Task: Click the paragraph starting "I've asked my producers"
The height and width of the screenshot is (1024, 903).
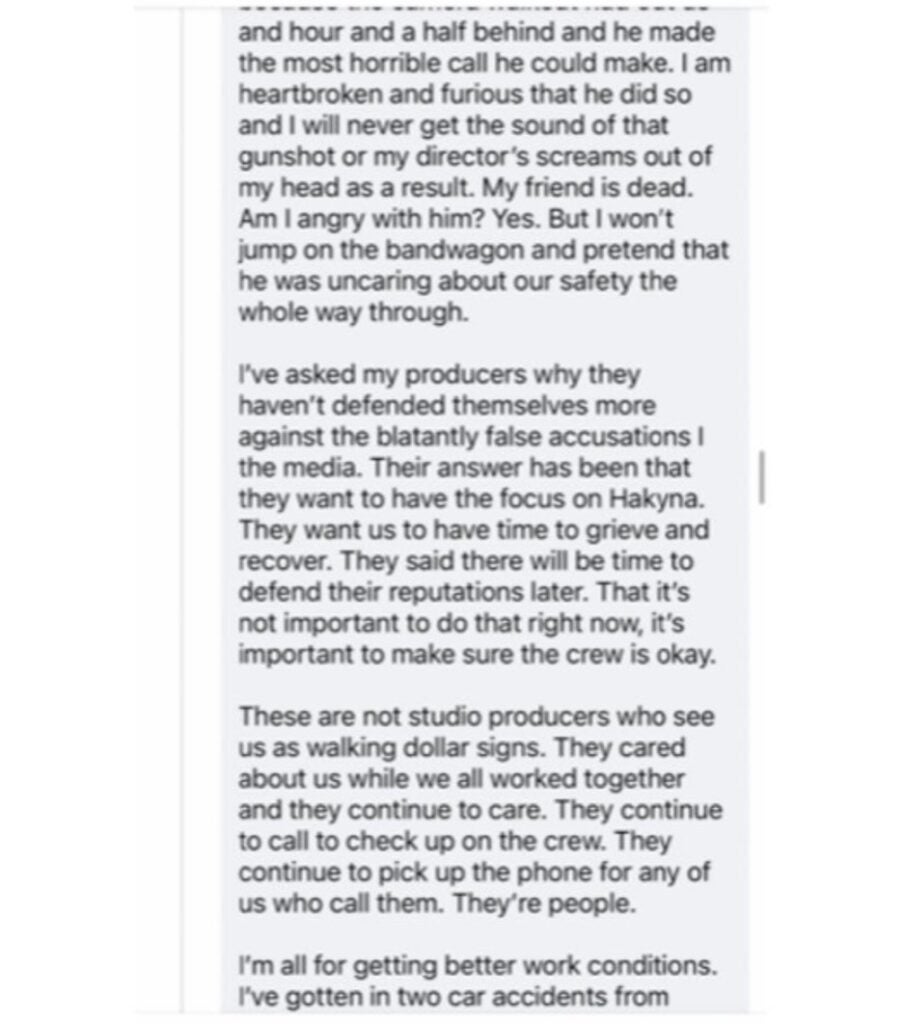Action: coord(477,515)
